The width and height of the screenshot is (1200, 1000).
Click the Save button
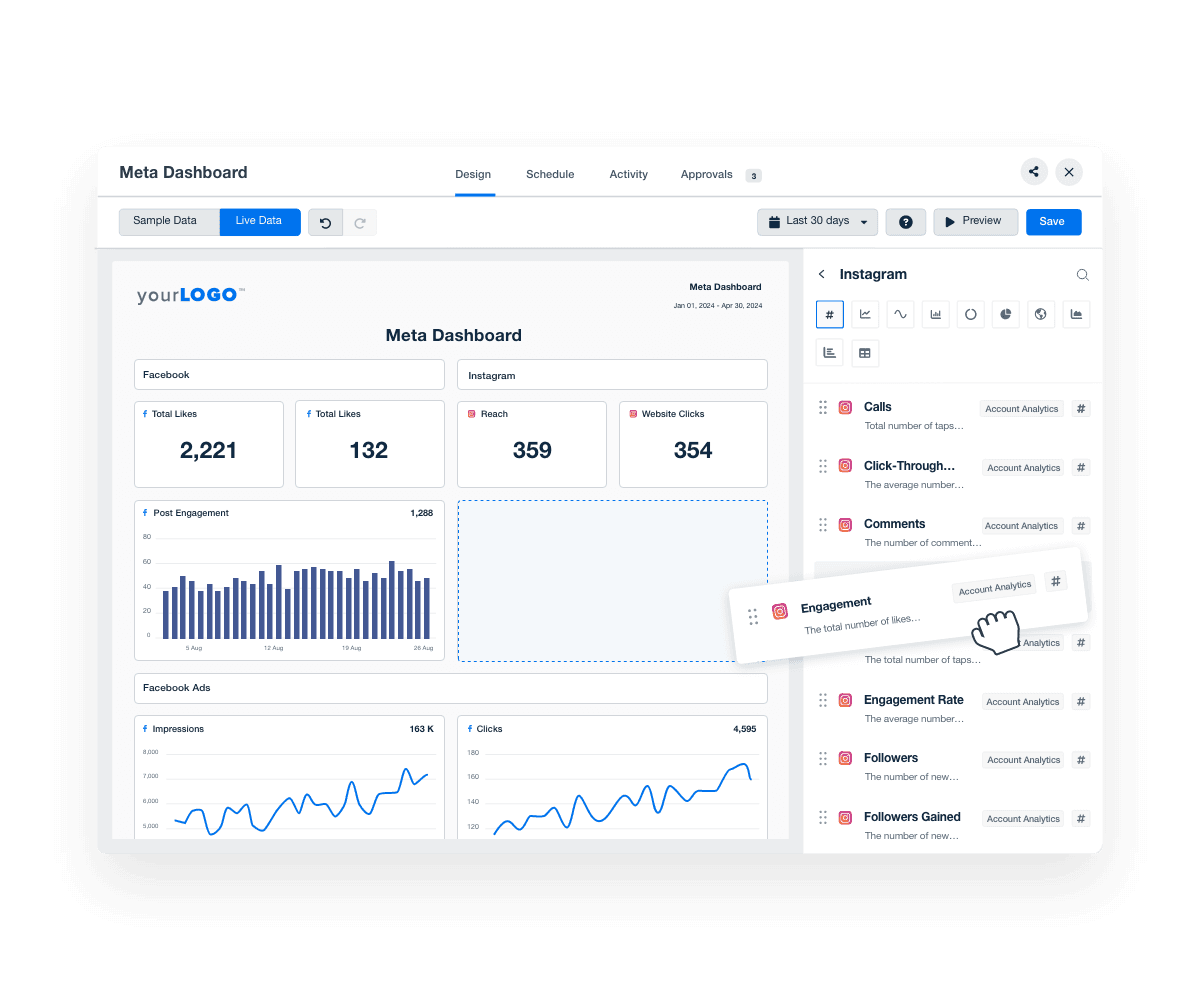click(1053, 222)
